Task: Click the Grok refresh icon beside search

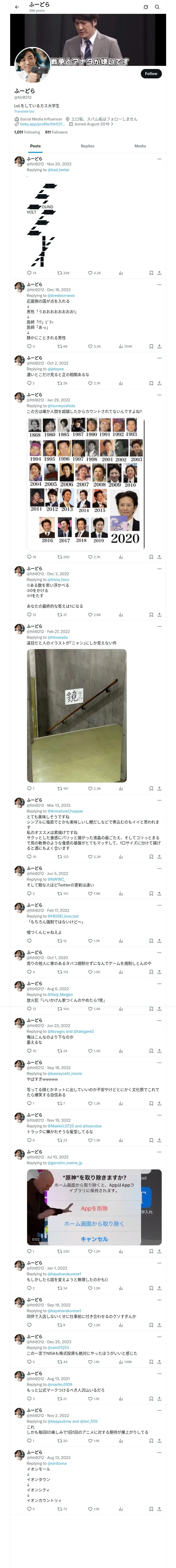Action: coord(146,7)
